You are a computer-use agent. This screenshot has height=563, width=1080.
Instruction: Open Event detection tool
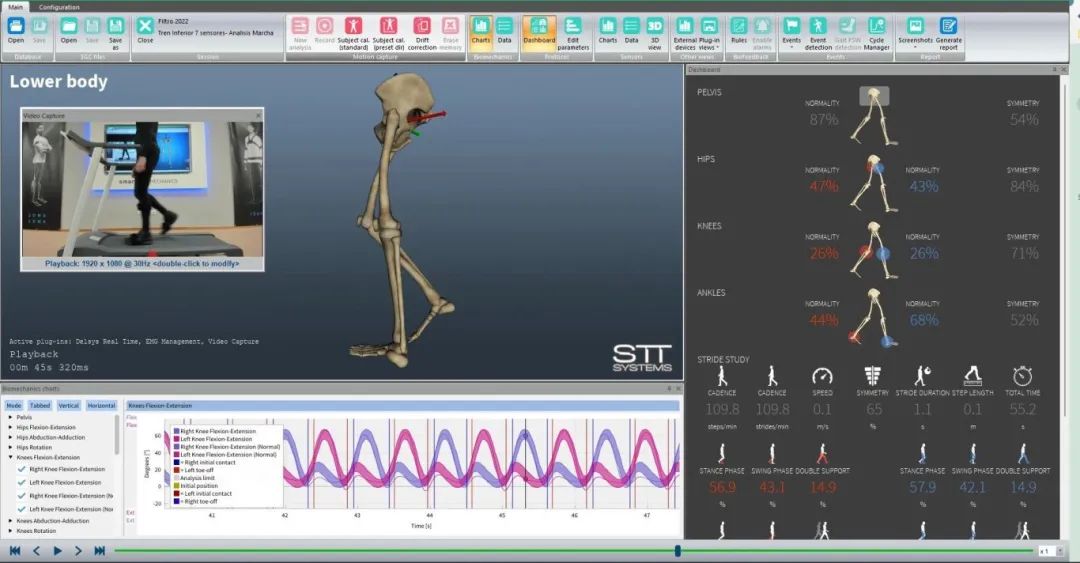818,31
